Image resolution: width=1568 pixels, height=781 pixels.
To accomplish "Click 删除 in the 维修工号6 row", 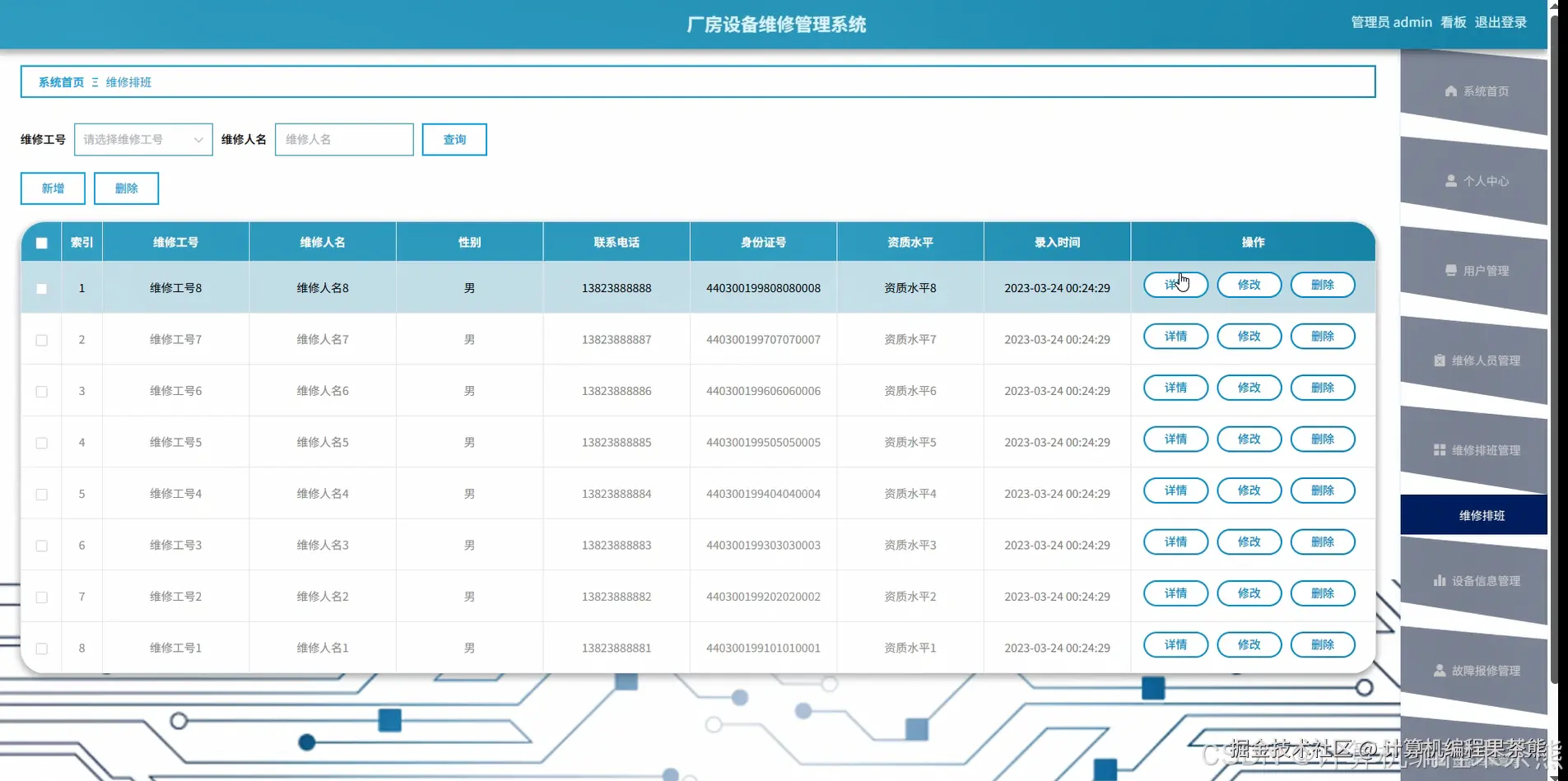I will [x=1322, y=388].
